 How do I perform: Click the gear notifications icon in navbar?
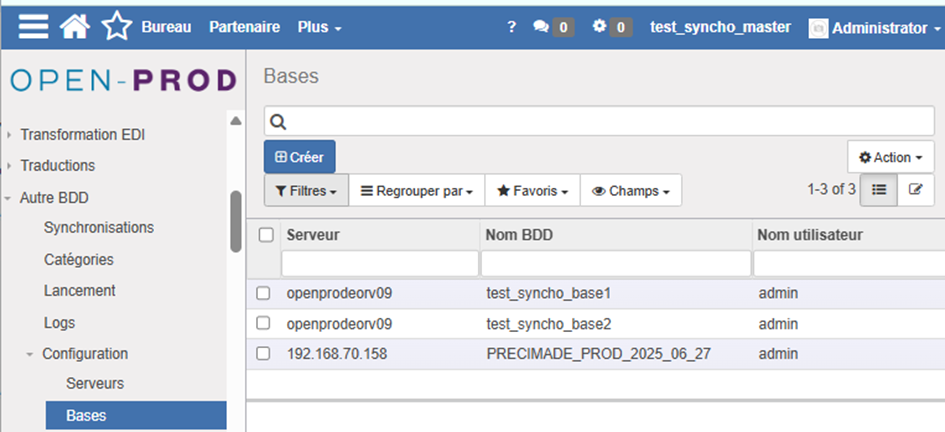[600, 27]
